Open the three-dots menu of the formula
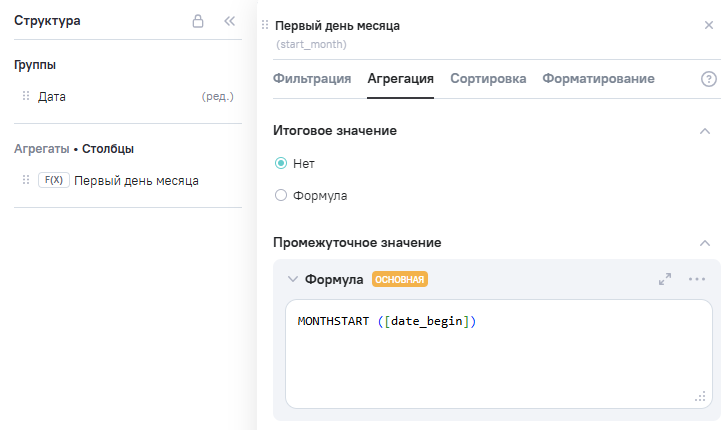The width and height of the screenshot is (728, 430). (x=696, y=279)
